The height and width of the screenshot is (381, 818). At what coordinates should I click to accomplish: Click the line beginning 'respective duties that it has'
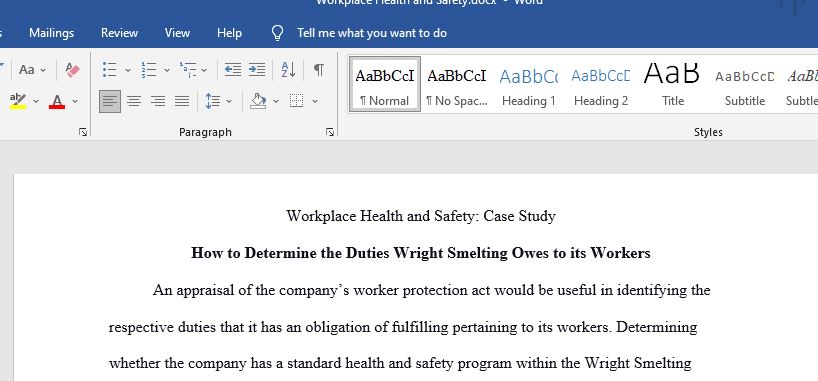pos(403,327)
